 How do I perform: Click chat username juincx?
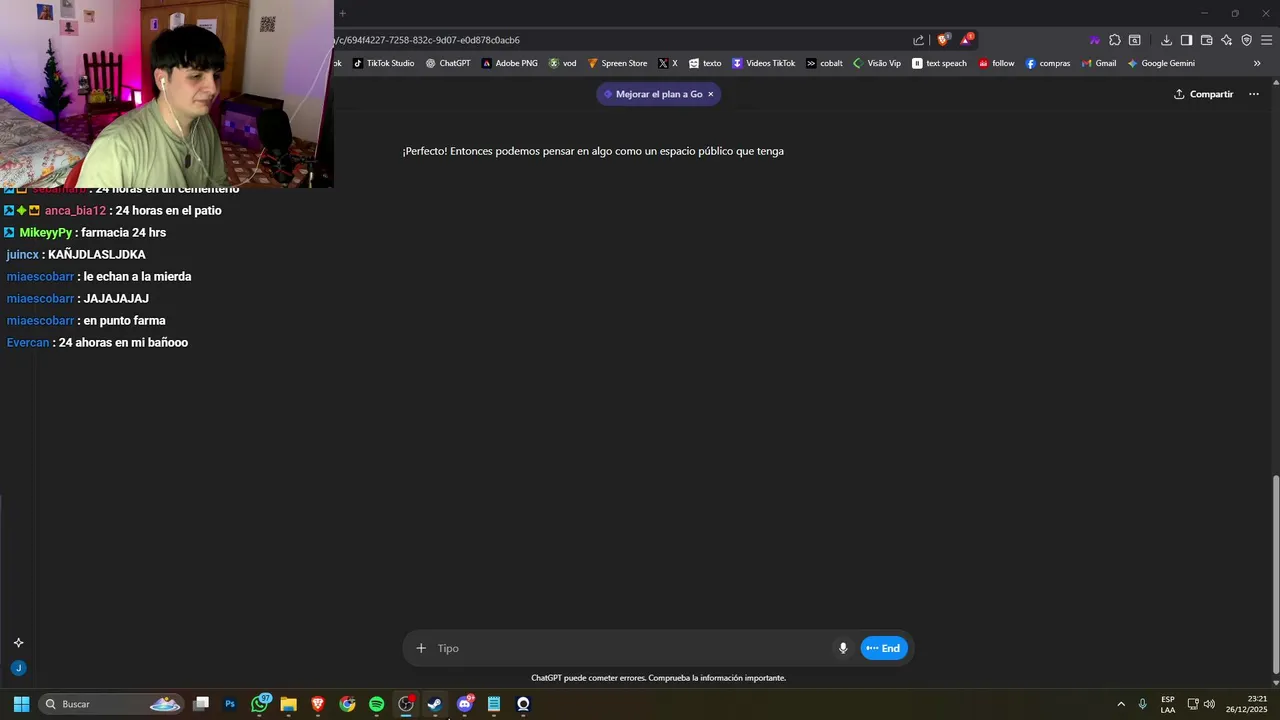point(23,255)
